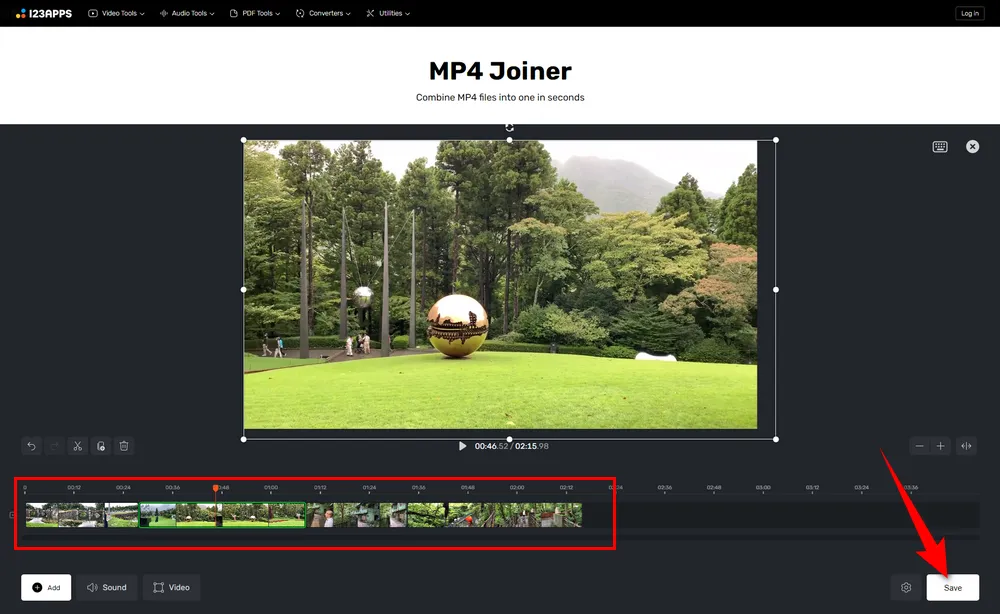1000x614 pixels.
Task: Click the undo arrow icon
Action: (31, 446)
